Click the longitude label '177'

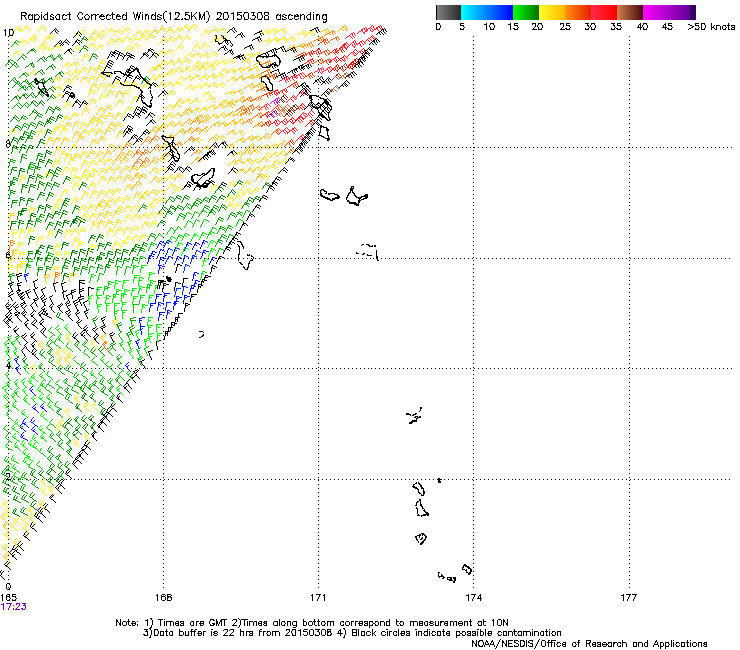629,598
